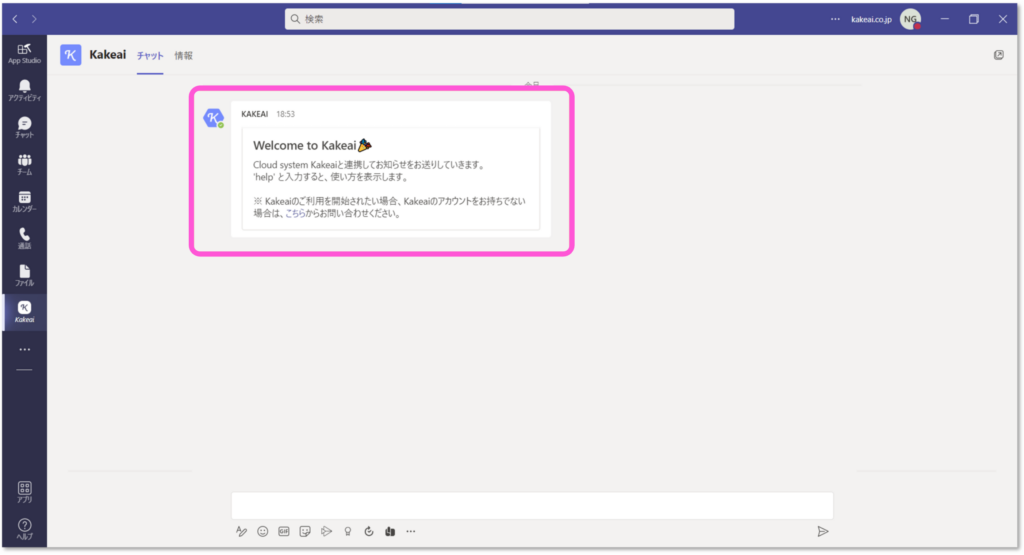Open more compose options ellipsis
This screenshot has height=555, width=1024.
(411, 531)
